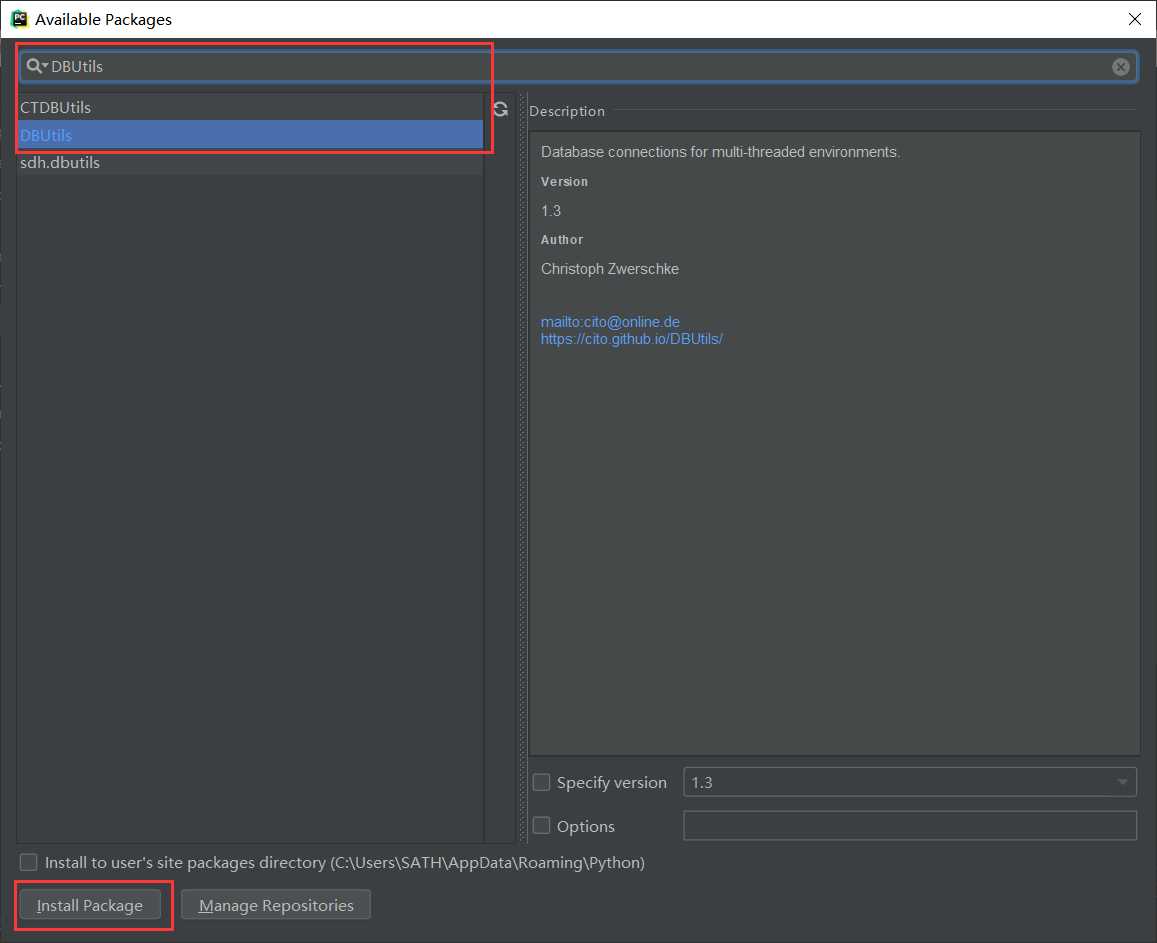
Task: Toggle install to user's site packages directory
Action: [29, 862]
